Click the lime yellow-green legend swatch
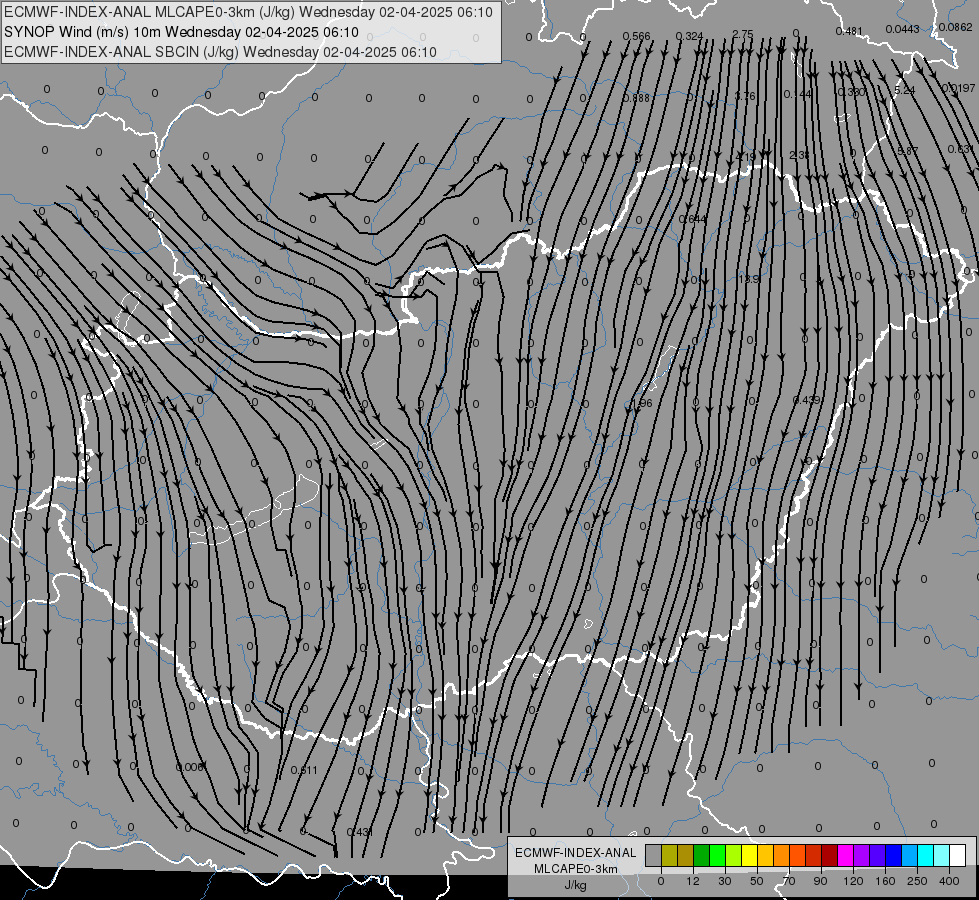Image resolution: width=979 pixels, height=900 pixels. tap(734, 855)
